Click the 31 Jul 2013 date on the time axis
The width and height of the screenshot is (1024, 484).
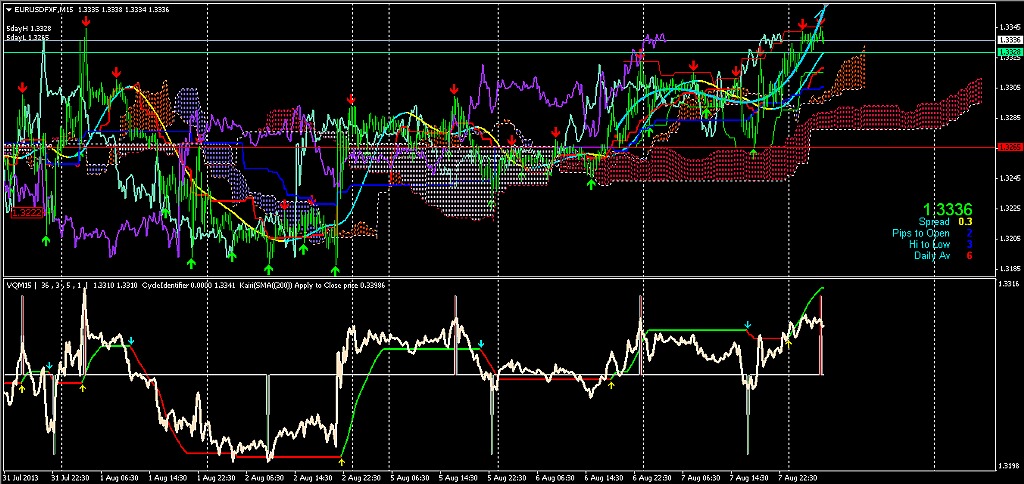pyautogui.click(x=20, y=477)
